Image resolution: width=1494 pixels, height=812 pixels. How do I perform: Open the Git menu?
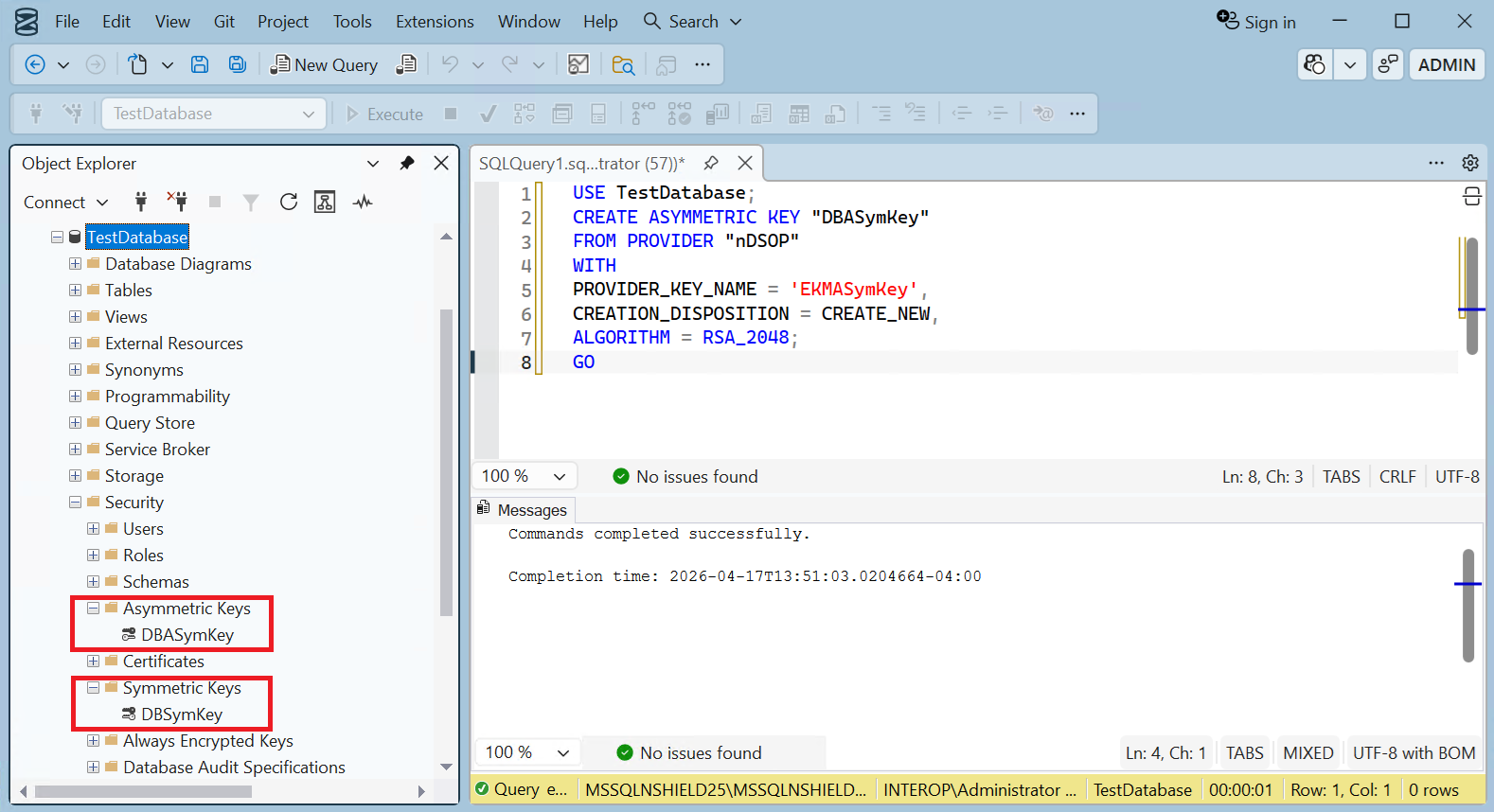pyautogui.click(x=224, y=21)
